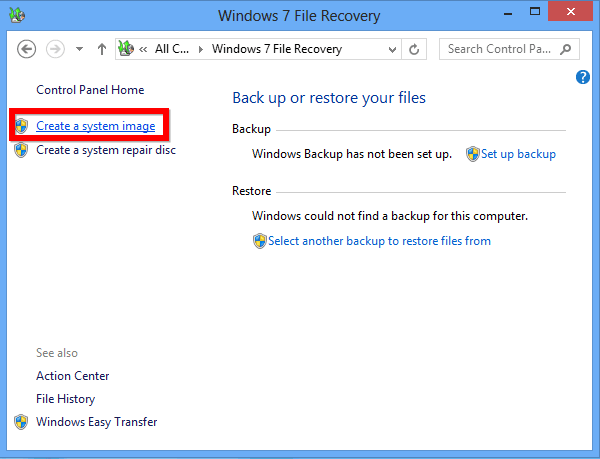Click the Set up backup link

point(518,154)
